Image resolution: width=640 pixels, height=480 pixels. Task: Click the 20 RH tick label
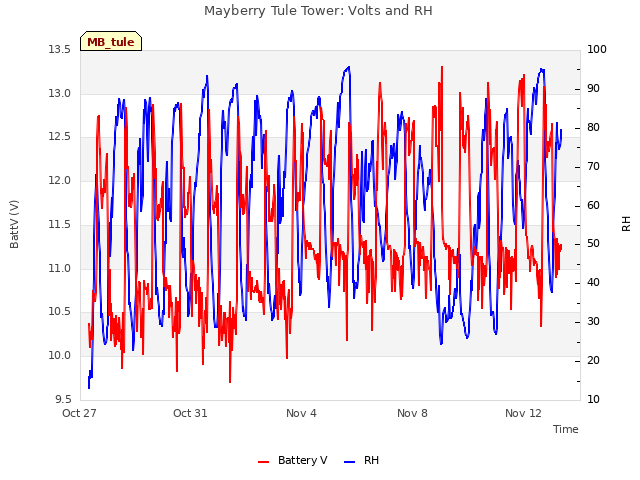click(x=593, y=360)
